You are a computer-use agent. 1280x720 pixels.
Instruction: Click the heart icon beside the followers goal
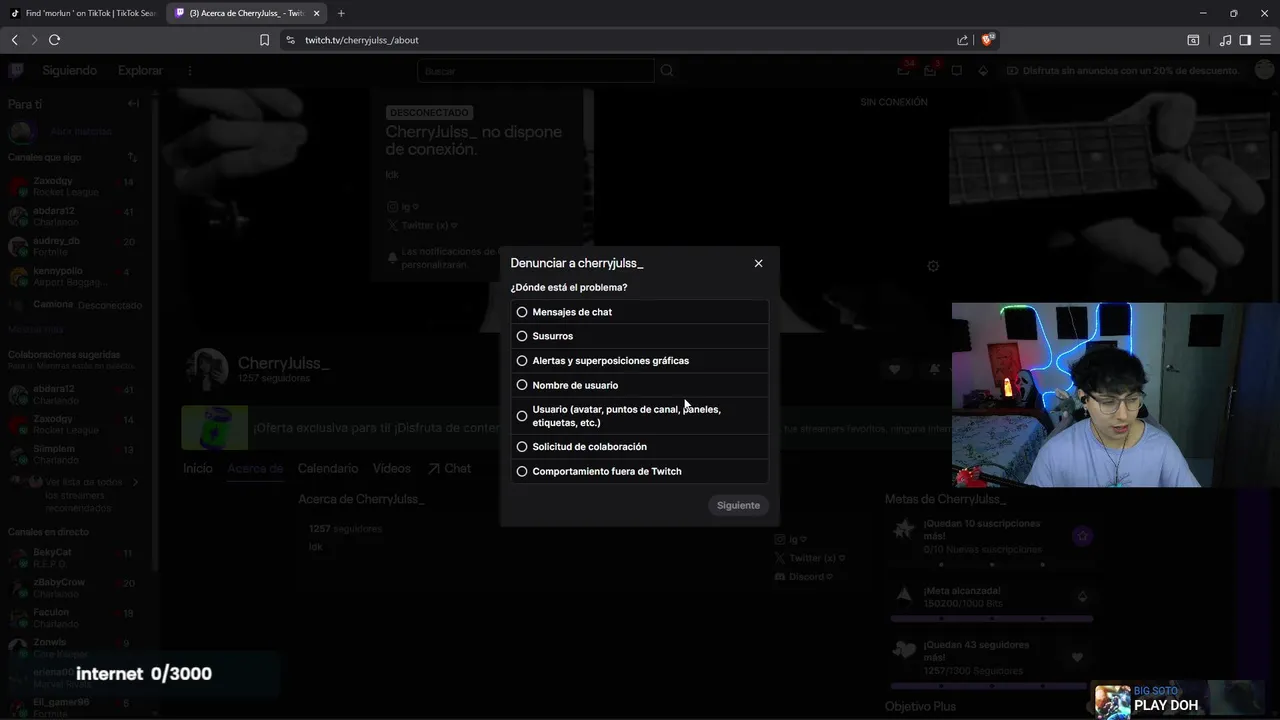pyautogui.click(x=1077, y=657)
